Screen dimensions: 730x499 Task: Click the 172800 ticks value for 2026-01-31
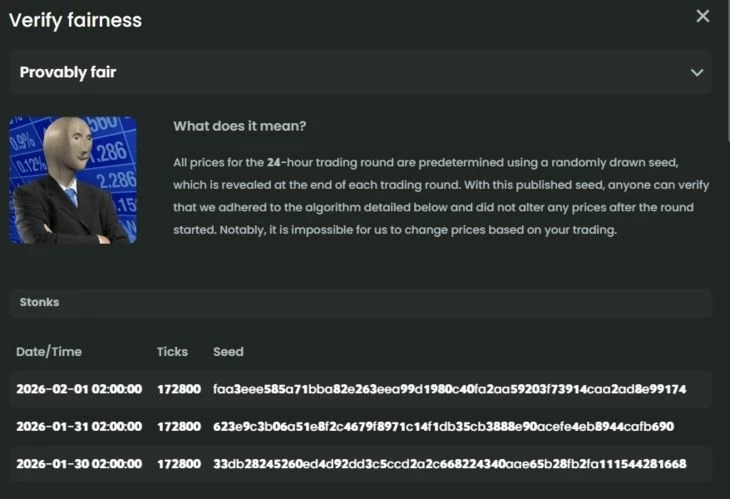(x=178, y=427)
